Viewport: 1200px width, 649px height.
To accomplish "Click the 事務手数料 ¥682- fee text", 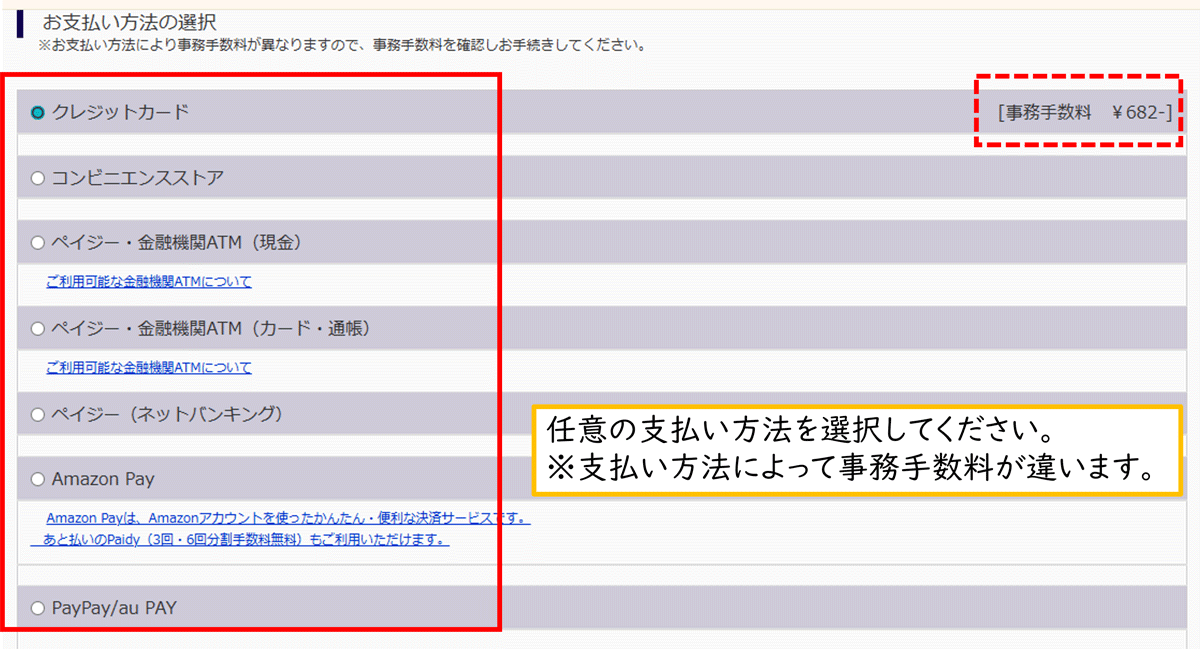I will 1084,113.
